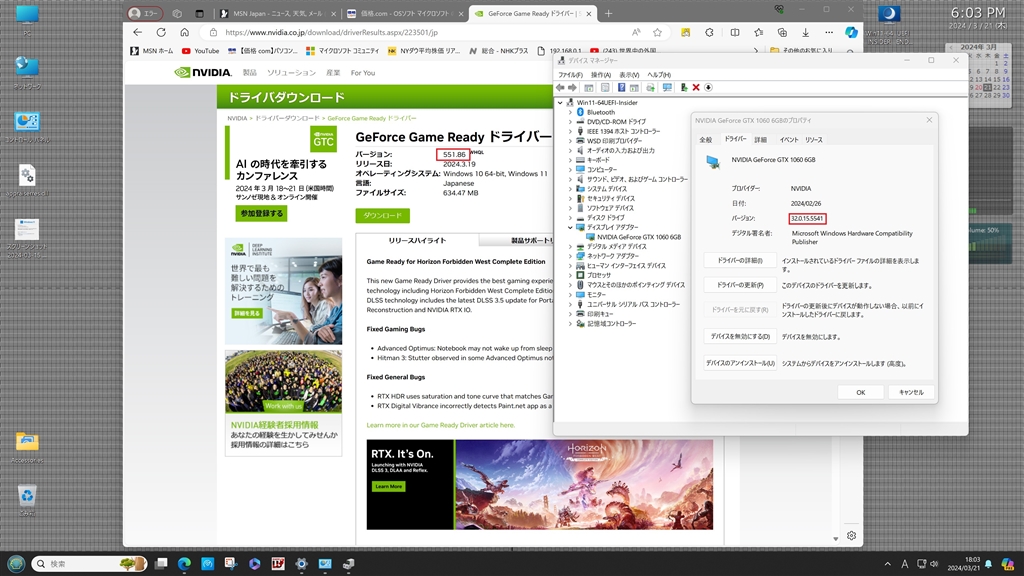Click the Edge browser back button
The height and width of the screenshot is (576, 1024).
tap(137, 32)
